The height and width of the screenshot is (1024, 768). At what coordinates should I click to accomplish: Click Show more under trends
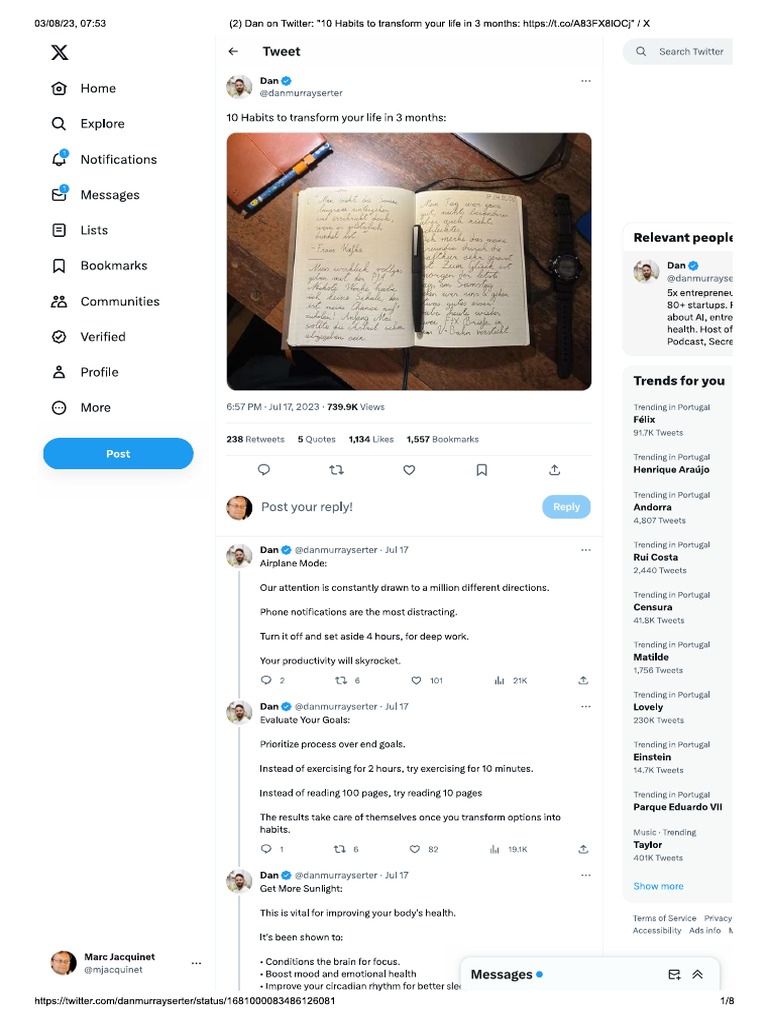click(x=658, y=886)
